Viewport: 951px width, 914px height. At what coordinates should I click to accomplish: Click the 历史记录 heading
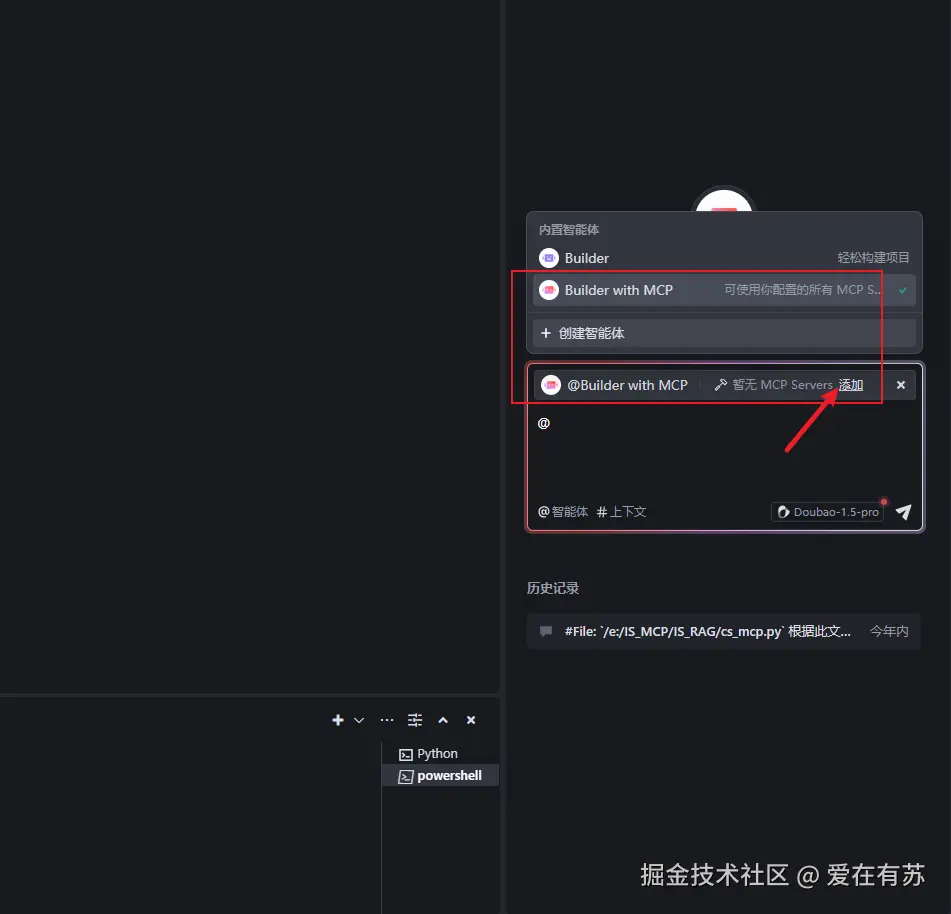pos(553,588)
